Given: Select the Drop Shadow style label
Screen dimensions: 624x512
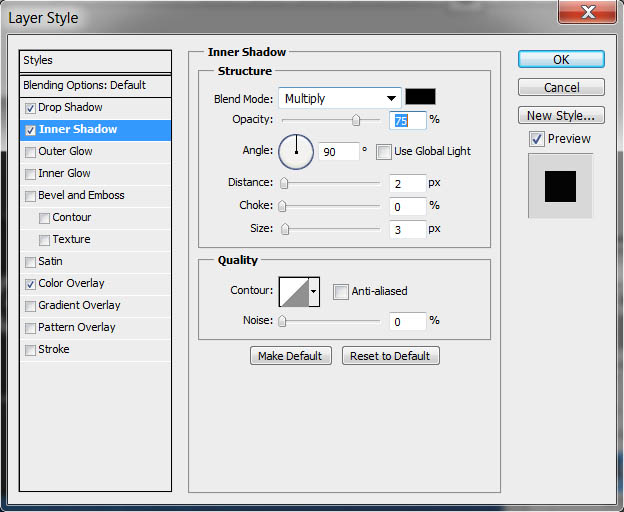Looking at the screenshot, I should coord(70,107).
